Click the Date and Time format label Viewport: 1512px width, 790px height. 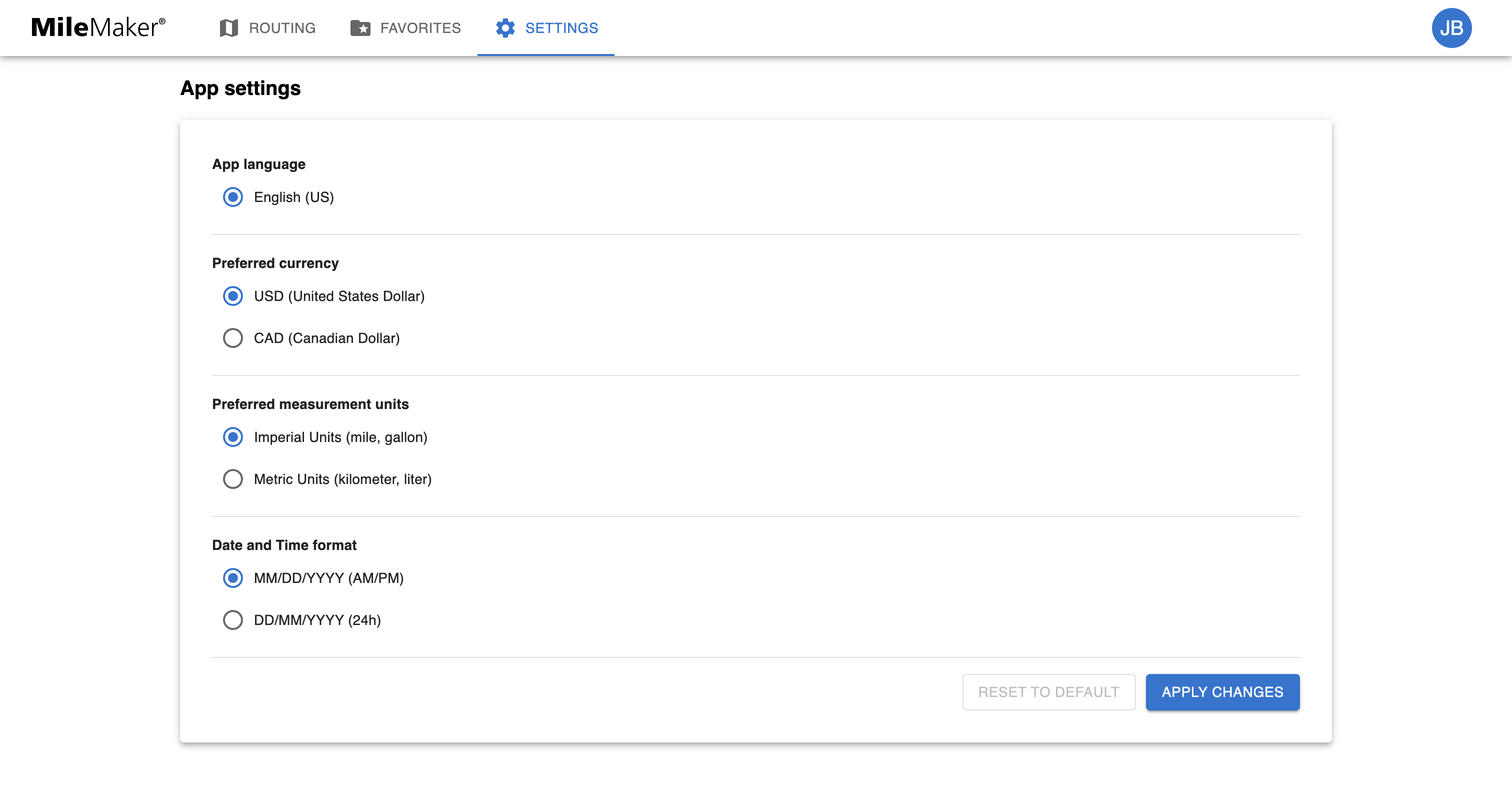pyautogui.click(x=284, y=545)
